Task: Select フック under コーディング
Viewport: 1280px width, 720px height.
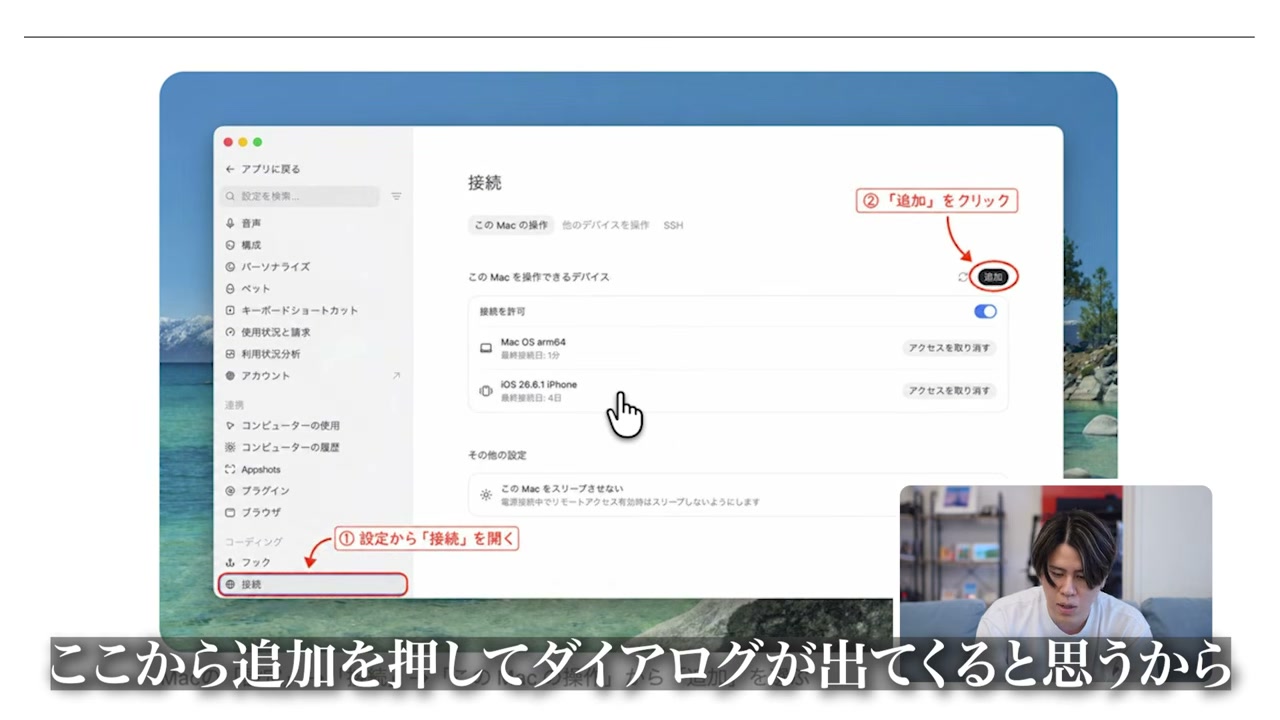Action: (x=248, y=563)
